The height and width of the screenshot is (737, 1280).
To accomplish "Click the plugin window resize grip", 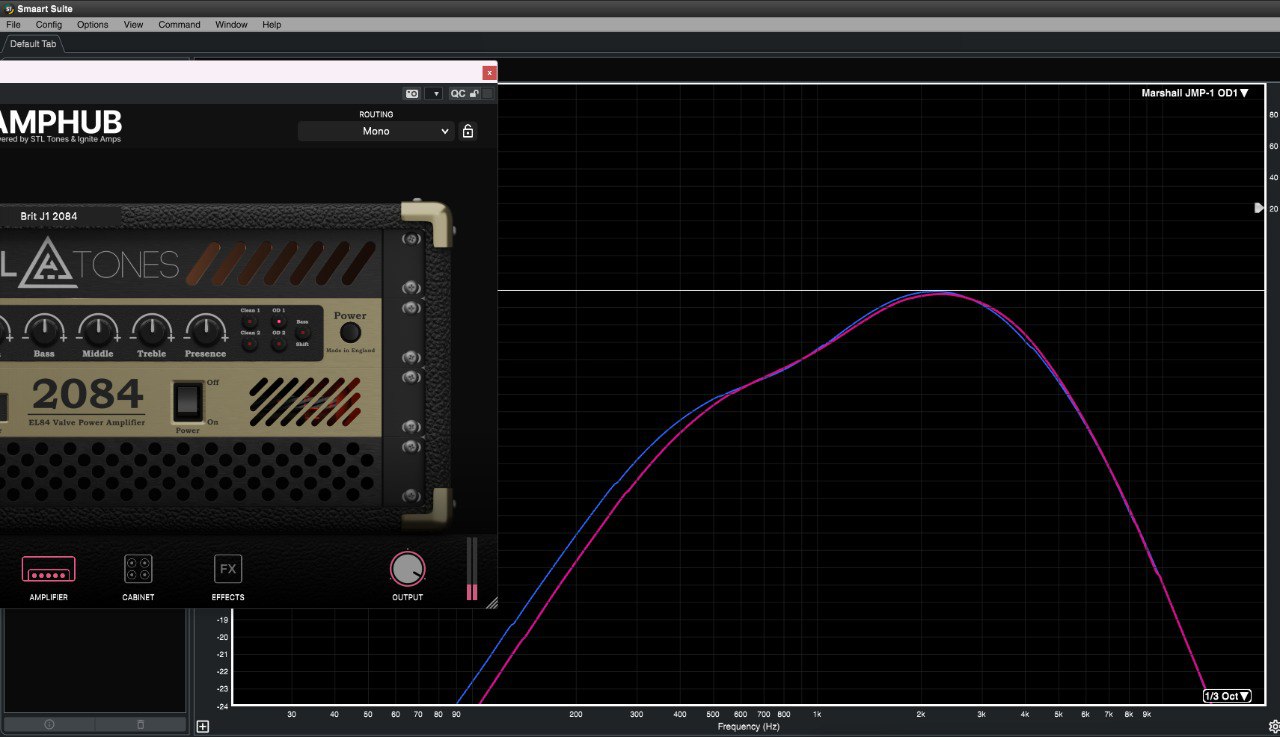I will pos(491,603).
